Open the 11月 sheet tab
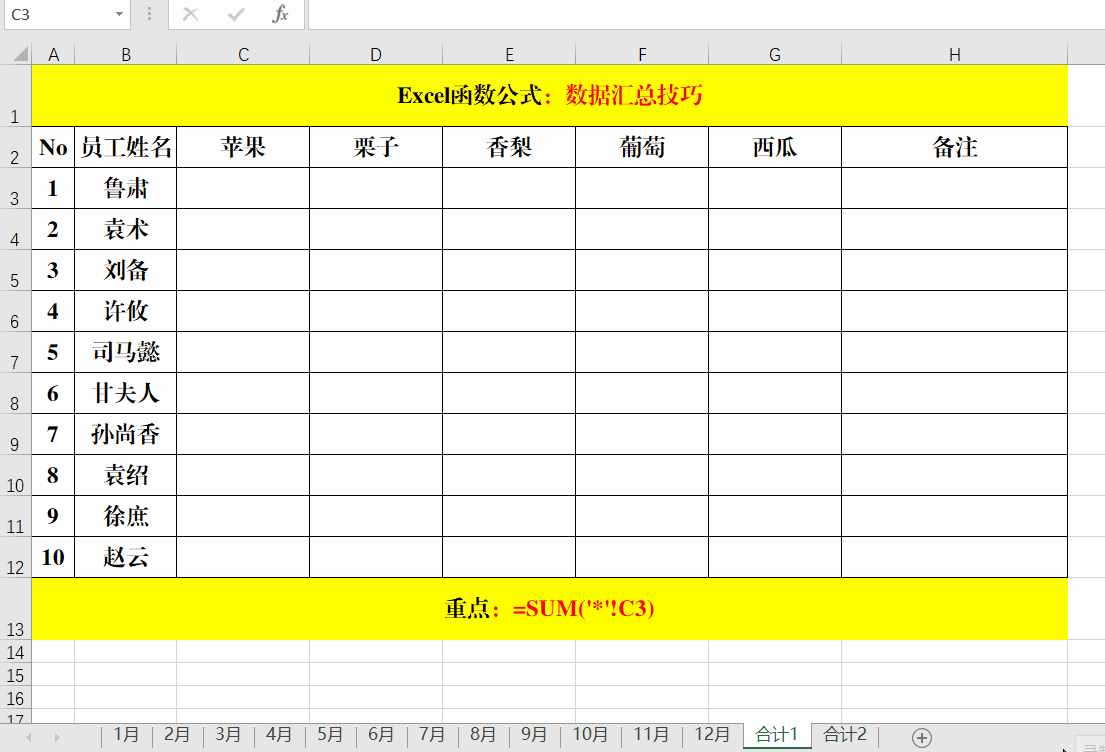This screenshot has height=752, width=1105. point(651,735)
